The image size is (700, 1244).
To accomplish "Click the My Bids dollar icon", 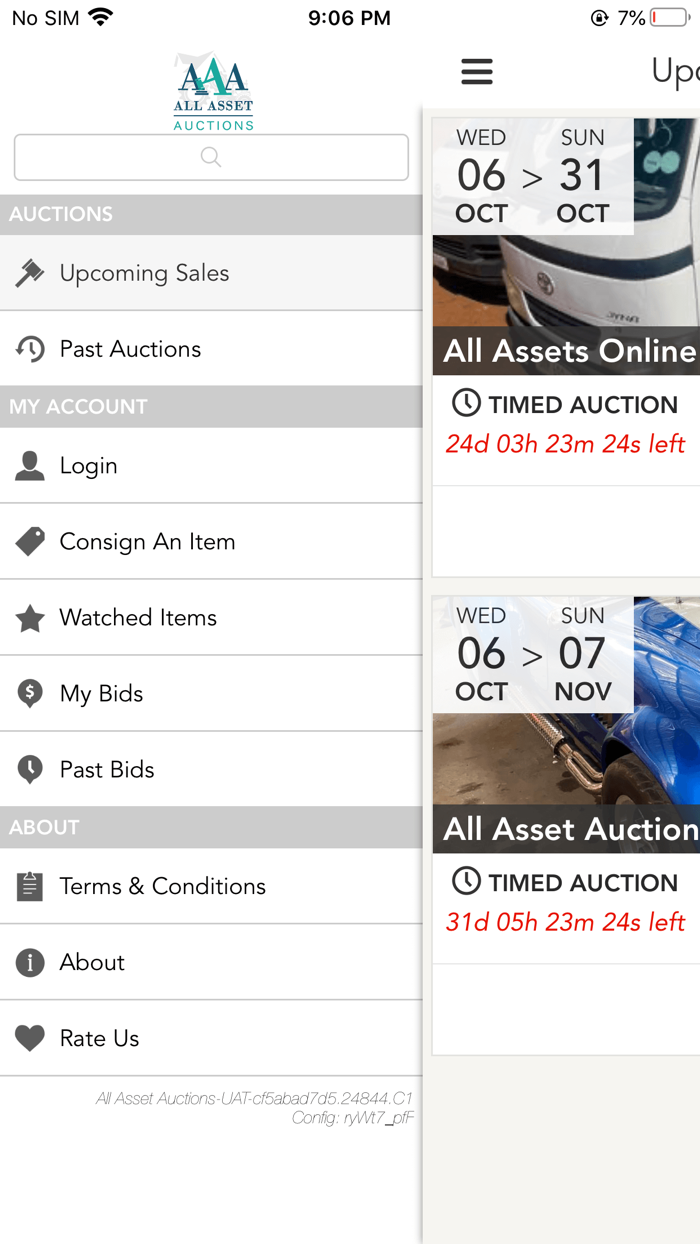I will click(31, 693).
